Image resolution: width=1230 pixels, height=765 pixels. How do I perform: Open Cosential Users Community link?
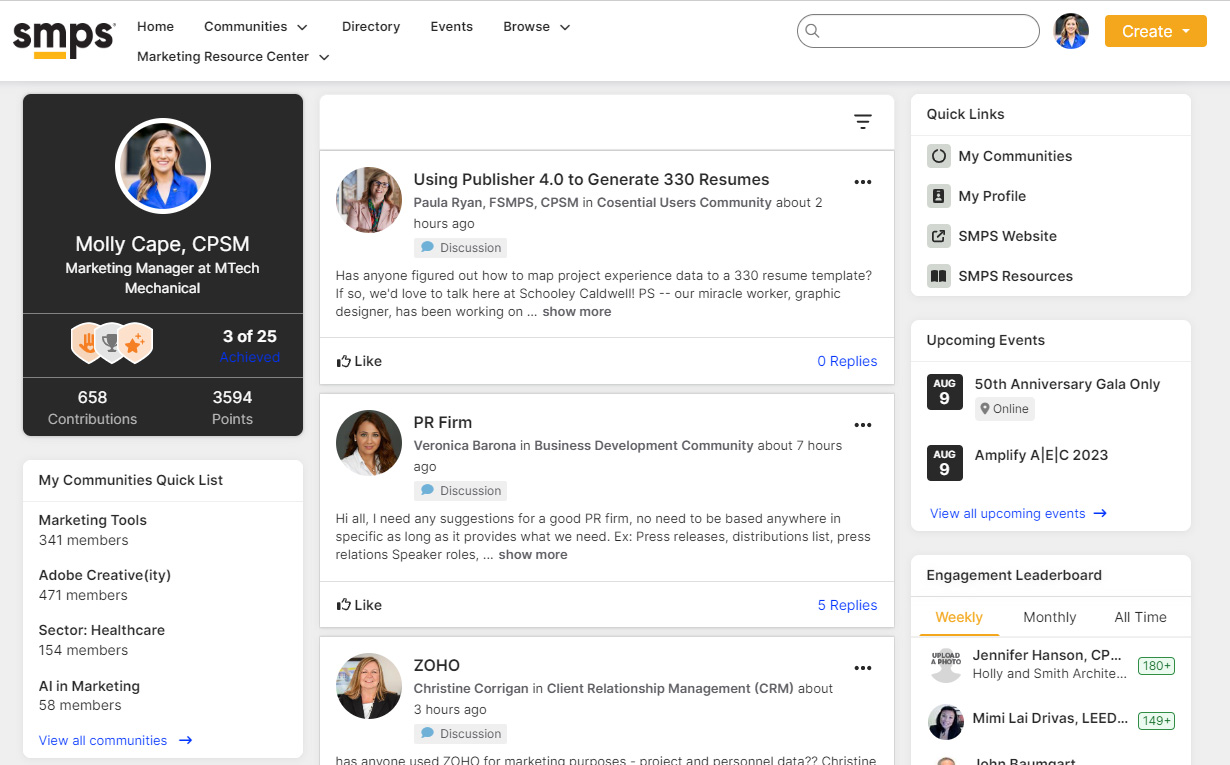click(x=684, y=203)
